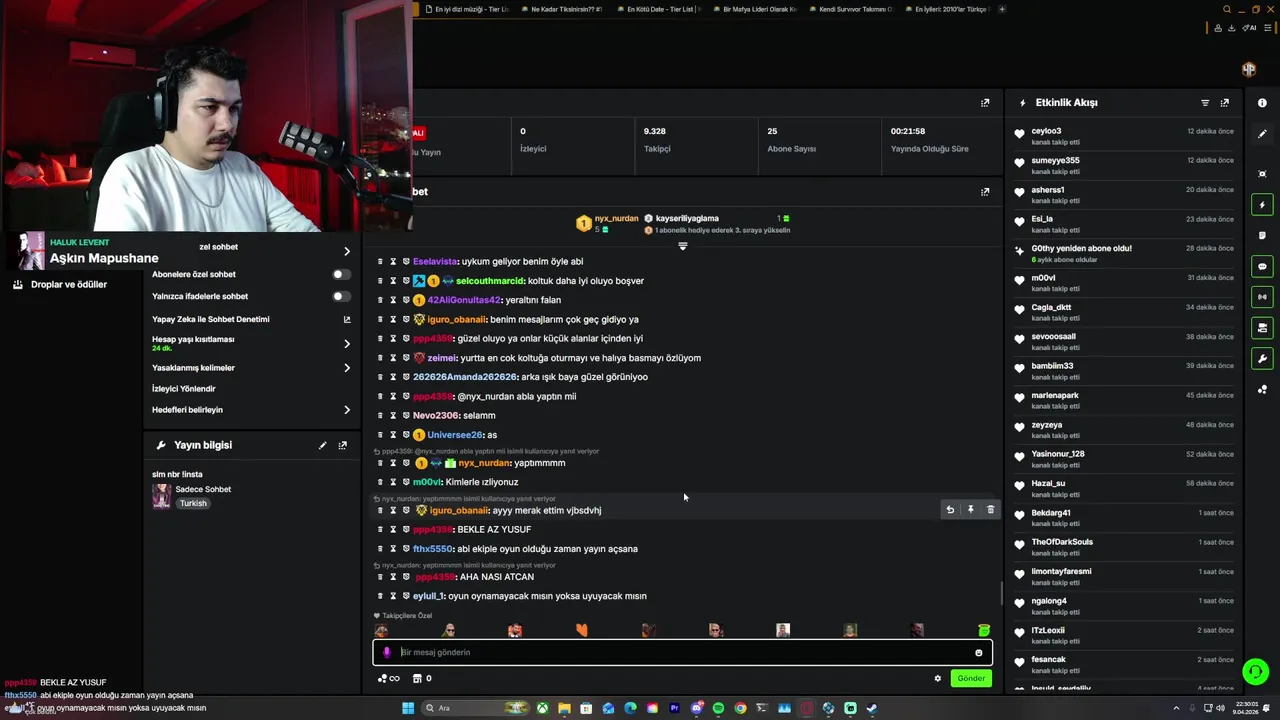This screenshot has height=720, width=1280.
Task: Click the Gönder send button
Action: pyautogui.click(x=971, y=679)
